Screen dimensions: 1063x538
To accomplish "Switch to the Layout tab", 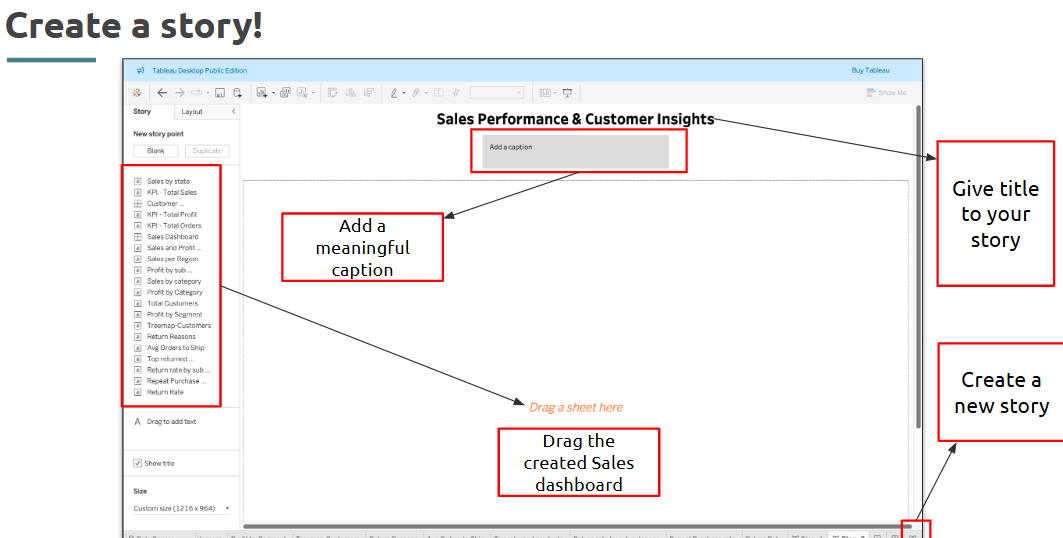I will coord(192,111).
